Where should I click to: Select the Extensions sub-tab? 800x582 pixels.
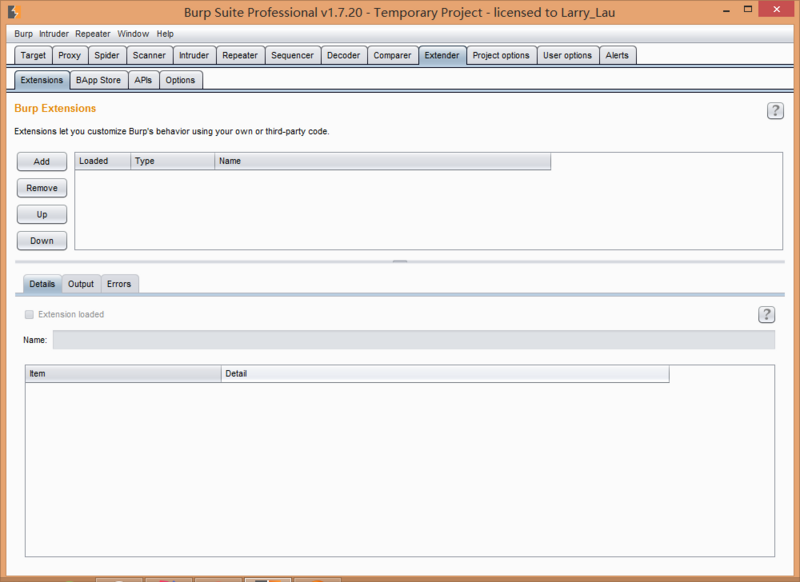point(42,80)
